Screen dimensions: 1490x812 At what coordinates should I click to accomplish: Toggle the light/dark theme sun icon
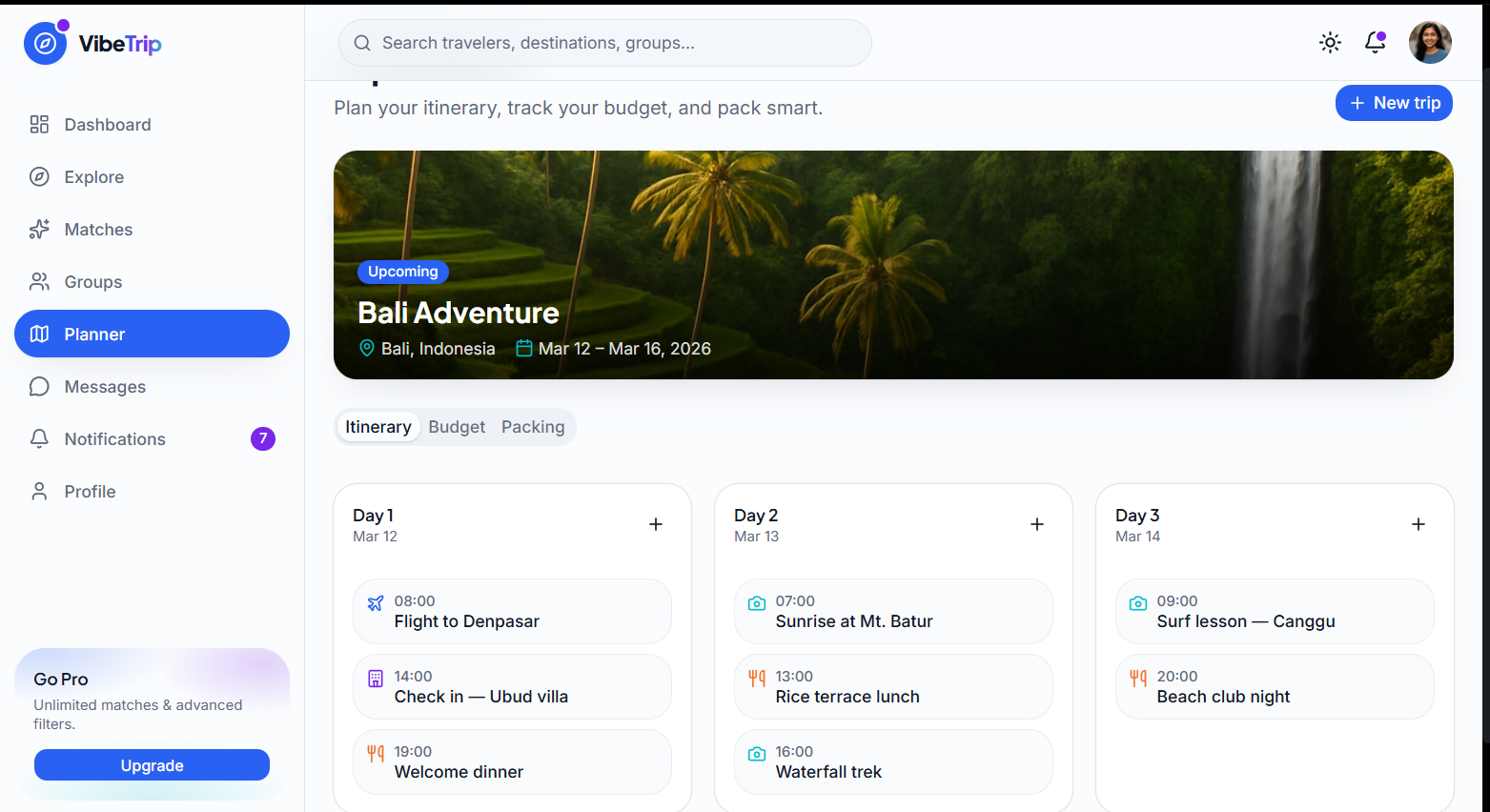pos(1330,42)
